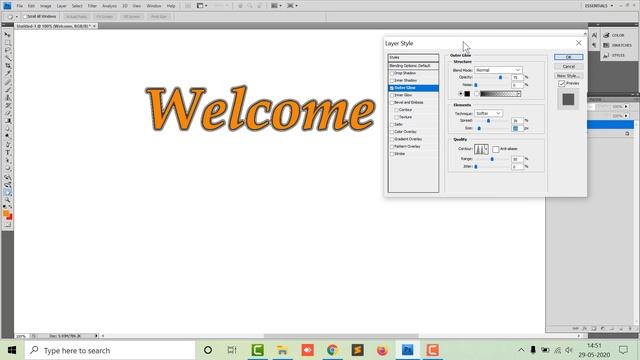Click the Opacity slider handle
Screen dimensions: 640x360
coord(500,77)
